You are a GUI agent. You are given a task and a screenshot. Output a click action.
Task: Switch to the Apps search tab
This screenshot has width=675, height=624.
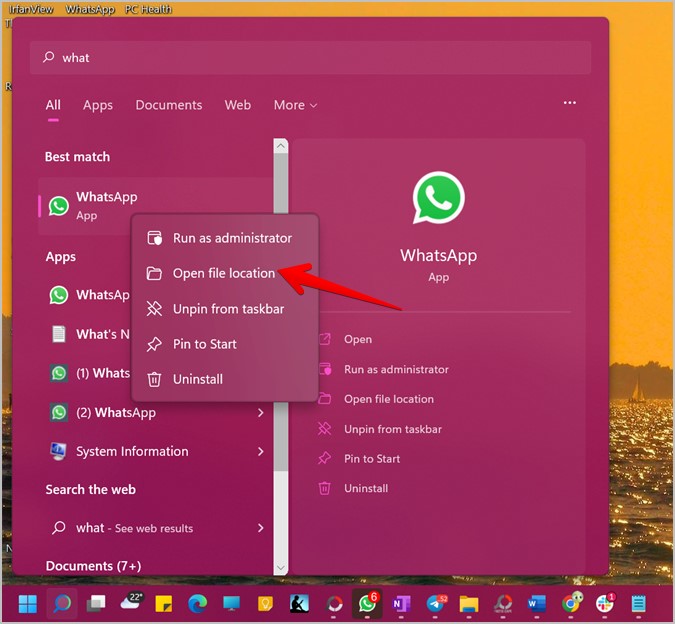pos(98,105)
